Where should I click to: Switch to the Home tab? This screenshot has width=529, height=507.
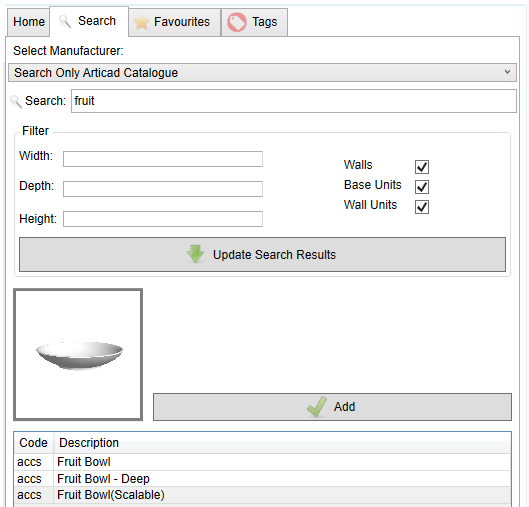[29, 22]
